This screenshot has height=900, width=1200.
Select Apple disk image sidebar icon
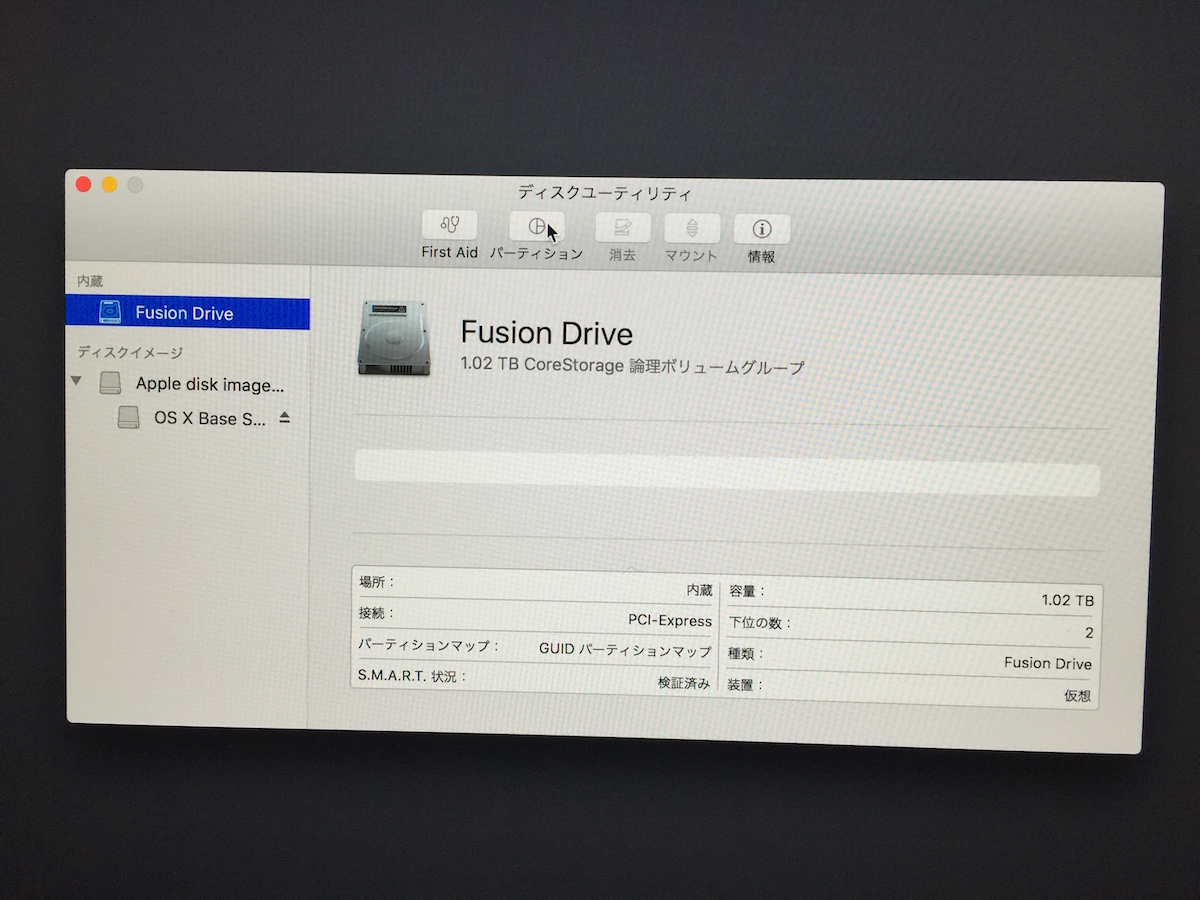110,383
